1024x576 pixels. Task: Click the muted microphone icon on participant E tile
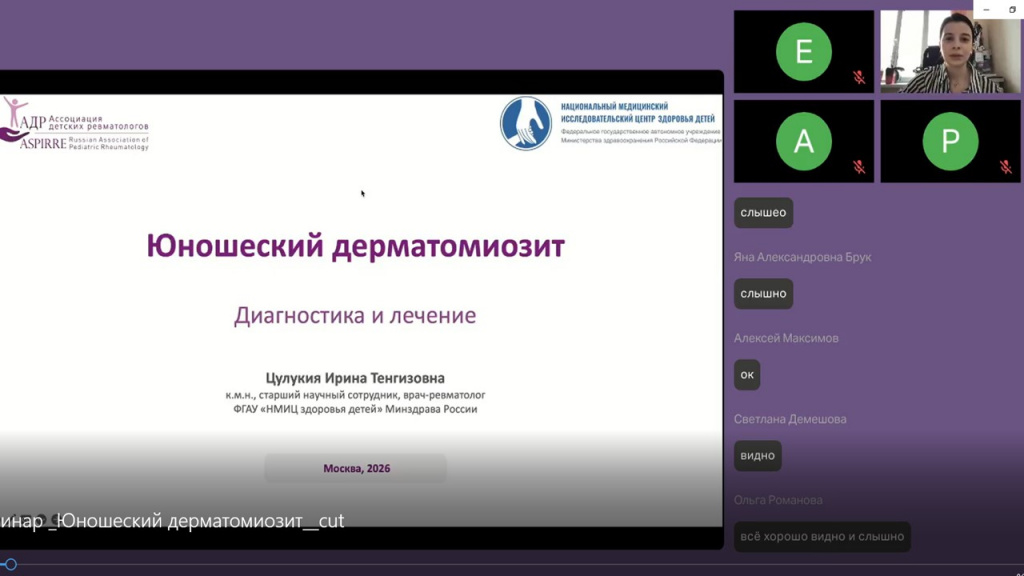point(859,78)
